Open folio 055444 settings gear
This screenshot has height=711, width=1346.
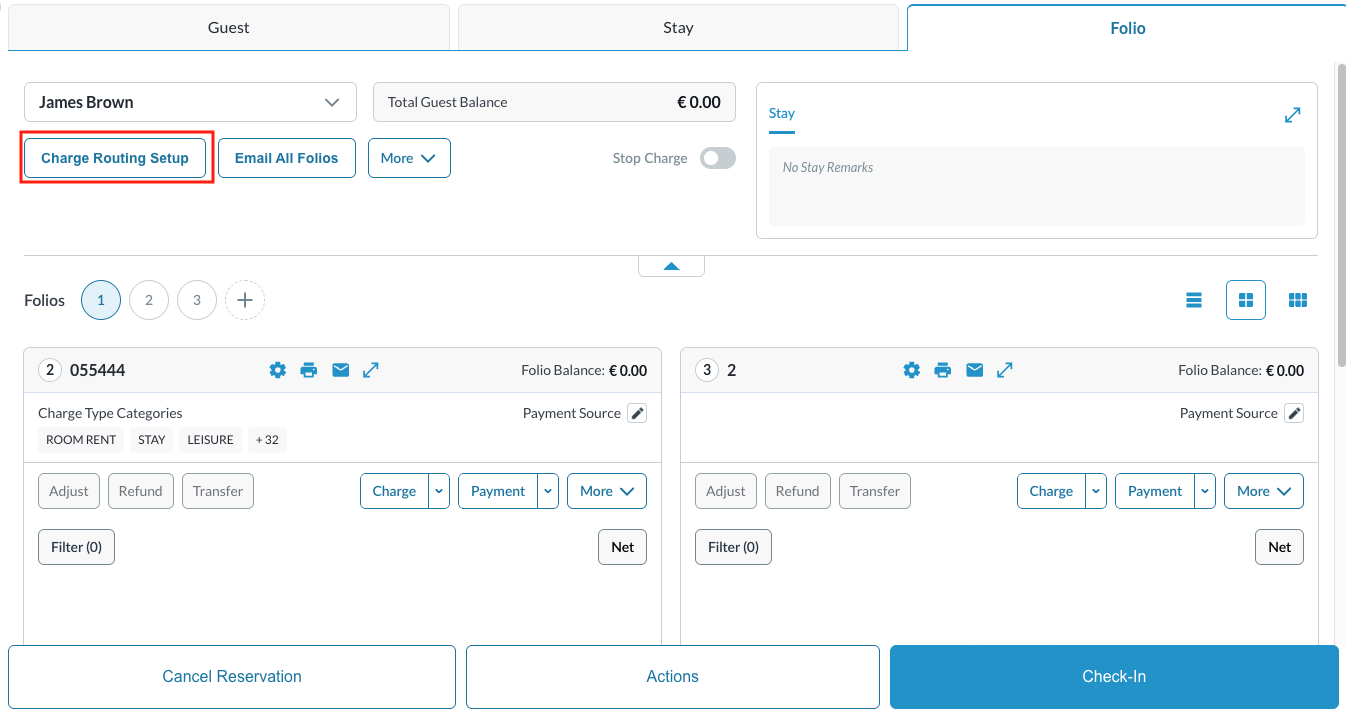point(277,369)
